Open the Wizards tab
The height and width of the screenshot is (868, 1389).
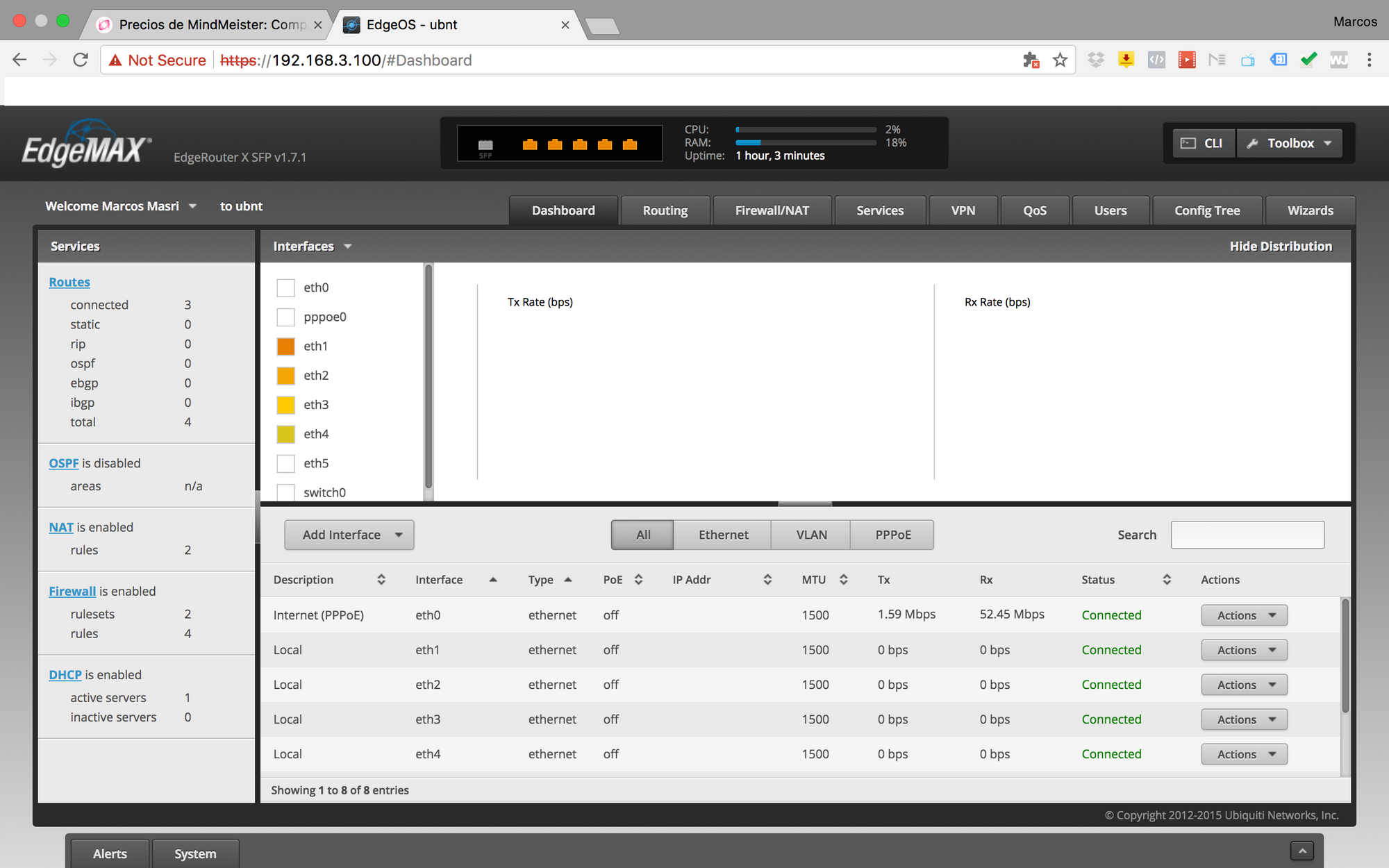pos(1310,210)
